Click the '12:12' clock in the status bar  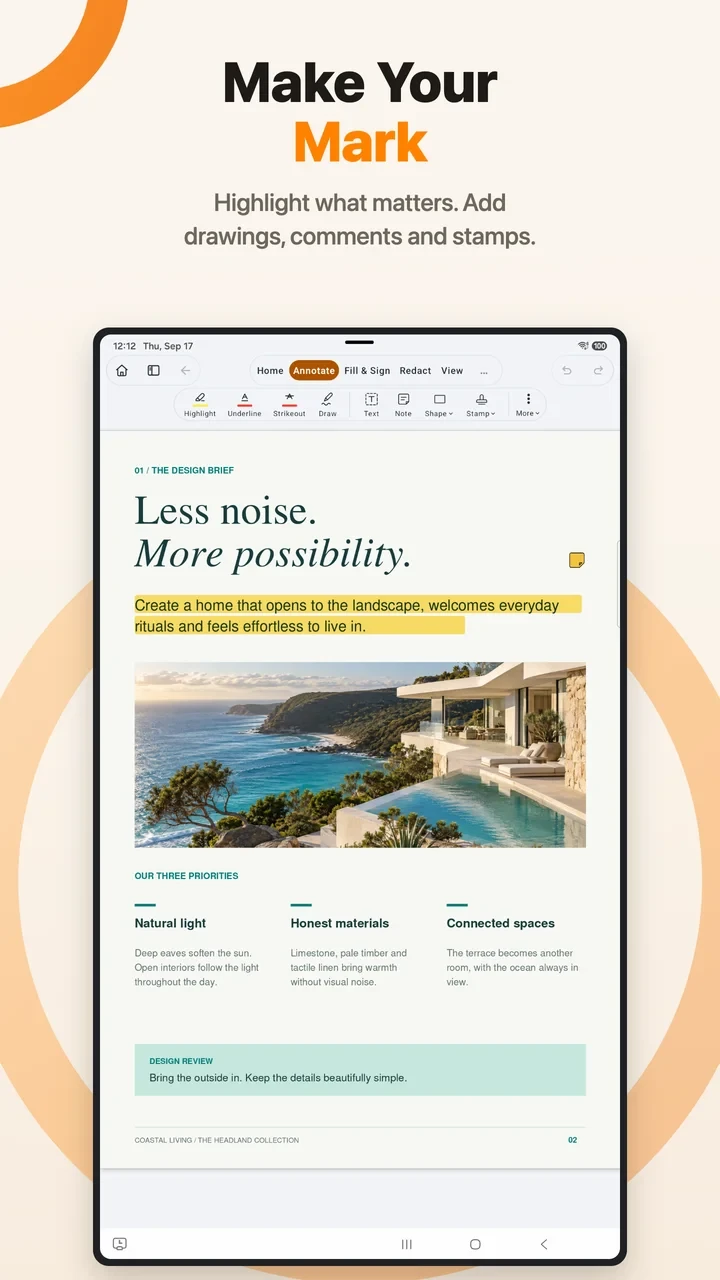pos(124,346)
